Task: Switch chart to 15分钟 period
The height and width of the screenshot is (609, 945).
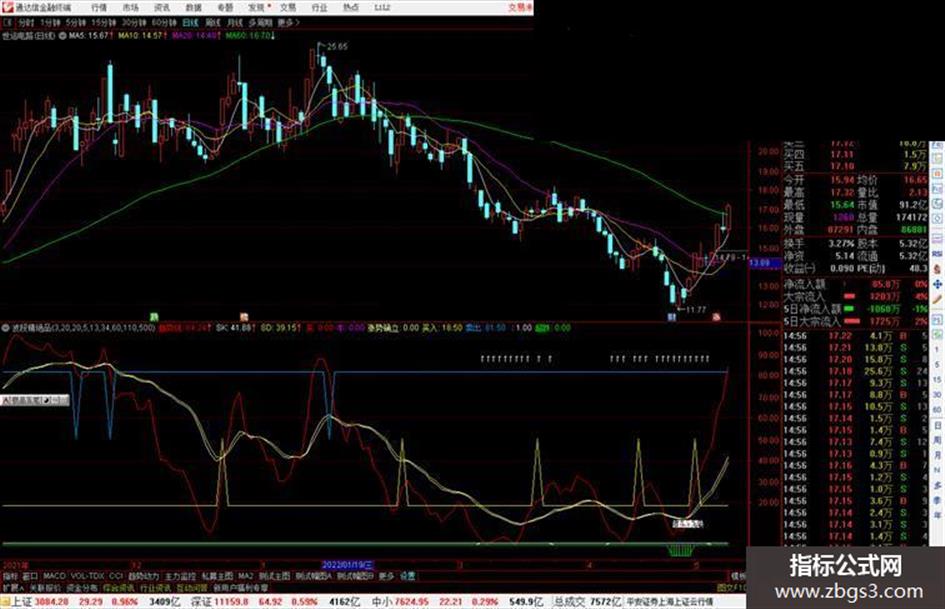Action: tap(103, 22)
